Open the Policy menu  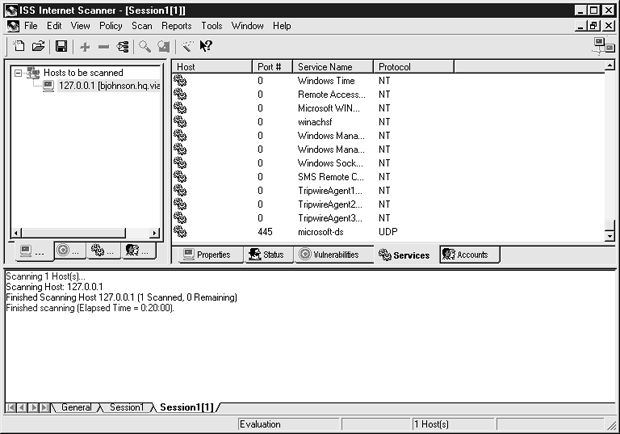111,25
